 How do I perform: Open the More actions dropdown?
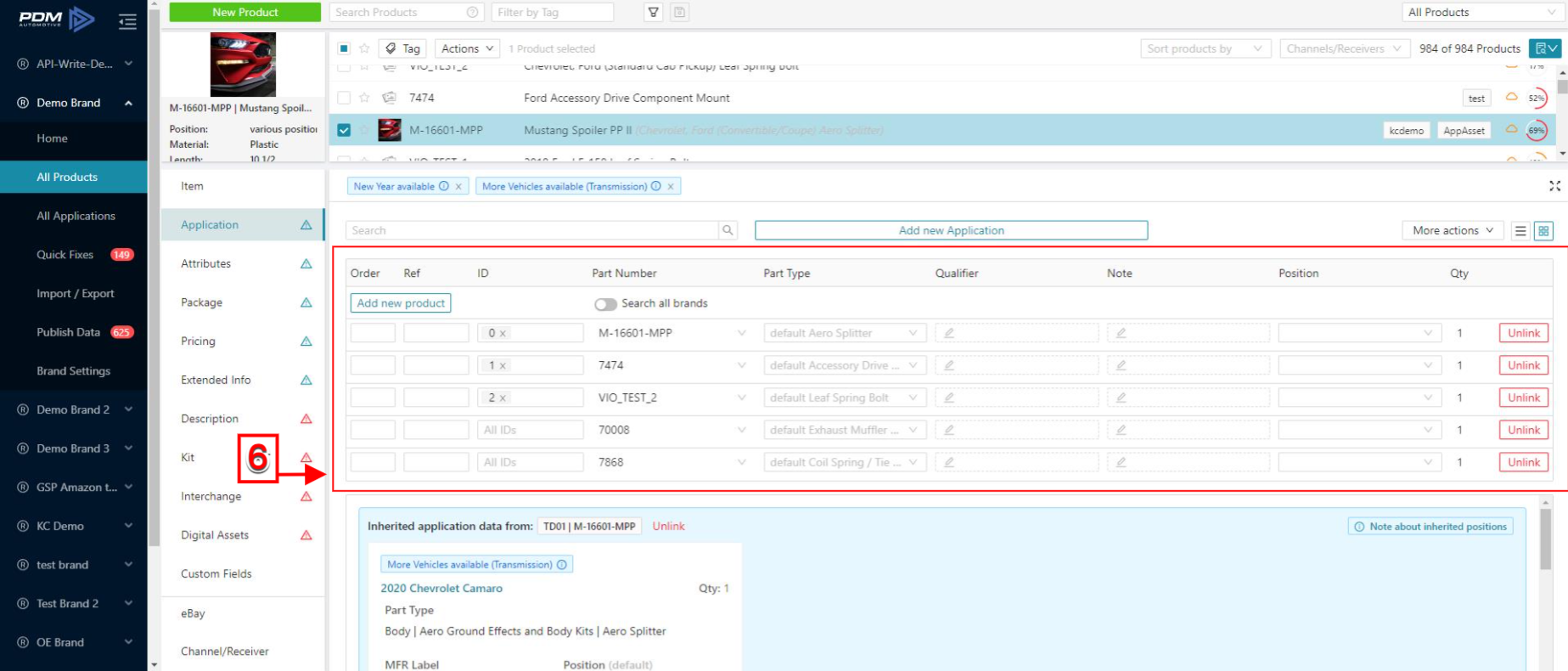coord(1453,230)
